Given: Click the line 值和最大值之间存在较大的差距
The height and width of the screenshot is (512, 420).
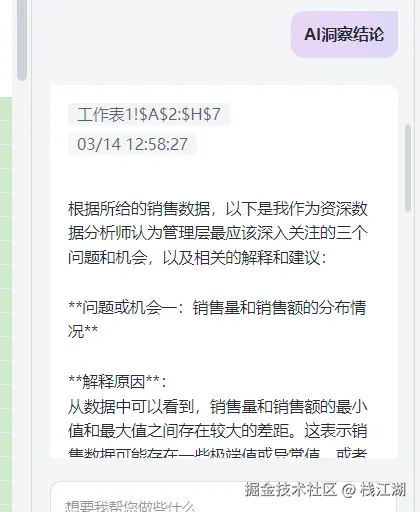Looking at the screenshot, I should pyautogui.click(x=218, y=431).
